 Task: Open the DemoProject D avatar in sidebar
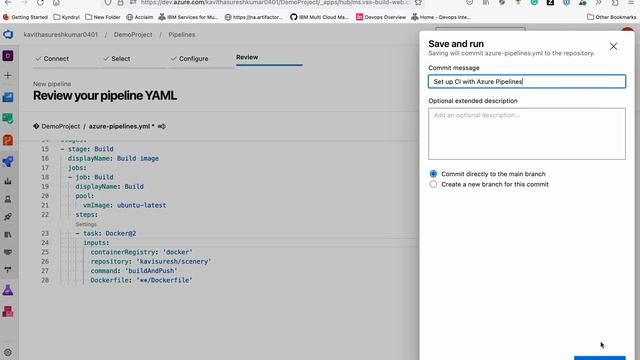pyautogui.click(x=8, y=56)
